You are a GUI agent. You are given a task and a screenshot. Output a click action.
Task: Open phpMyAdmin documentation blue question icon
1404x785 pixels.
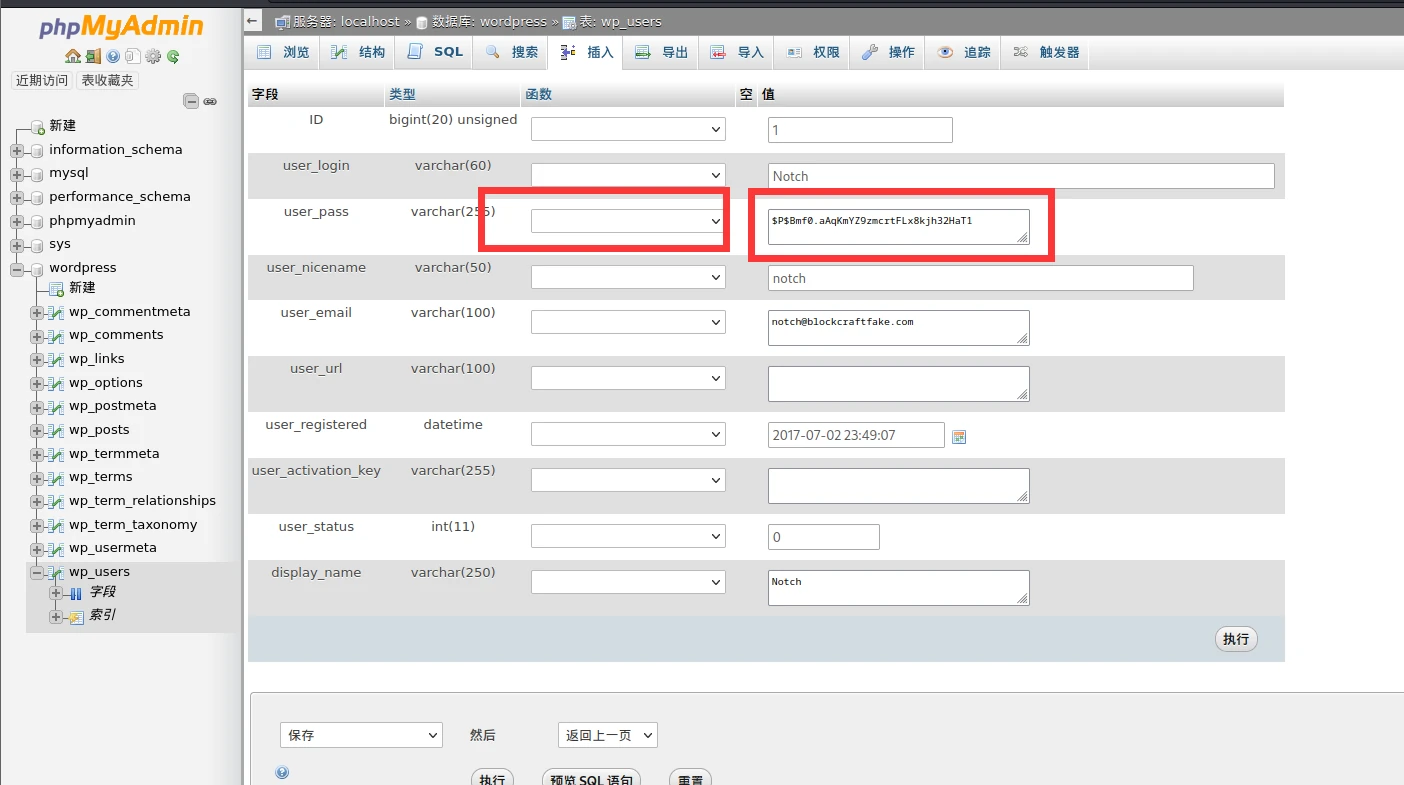[x=113, y=57]
